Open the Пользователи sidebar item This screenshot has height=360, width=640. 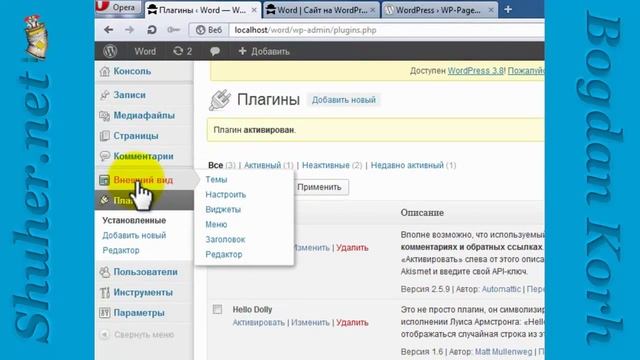[x=144, y=272]
